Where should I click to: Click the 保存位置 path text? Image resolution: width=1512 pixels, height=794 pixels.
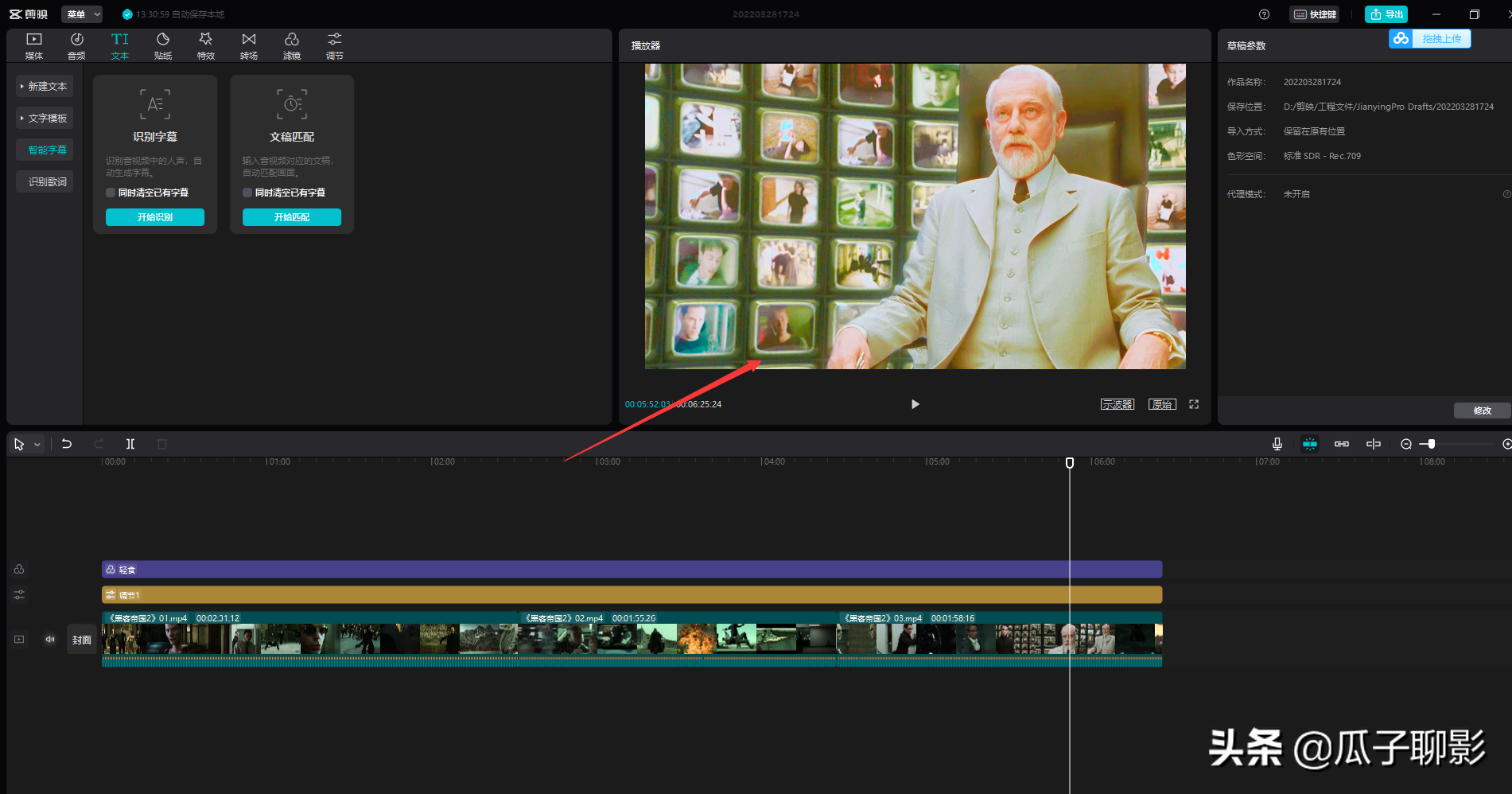tap(1389, 107)
